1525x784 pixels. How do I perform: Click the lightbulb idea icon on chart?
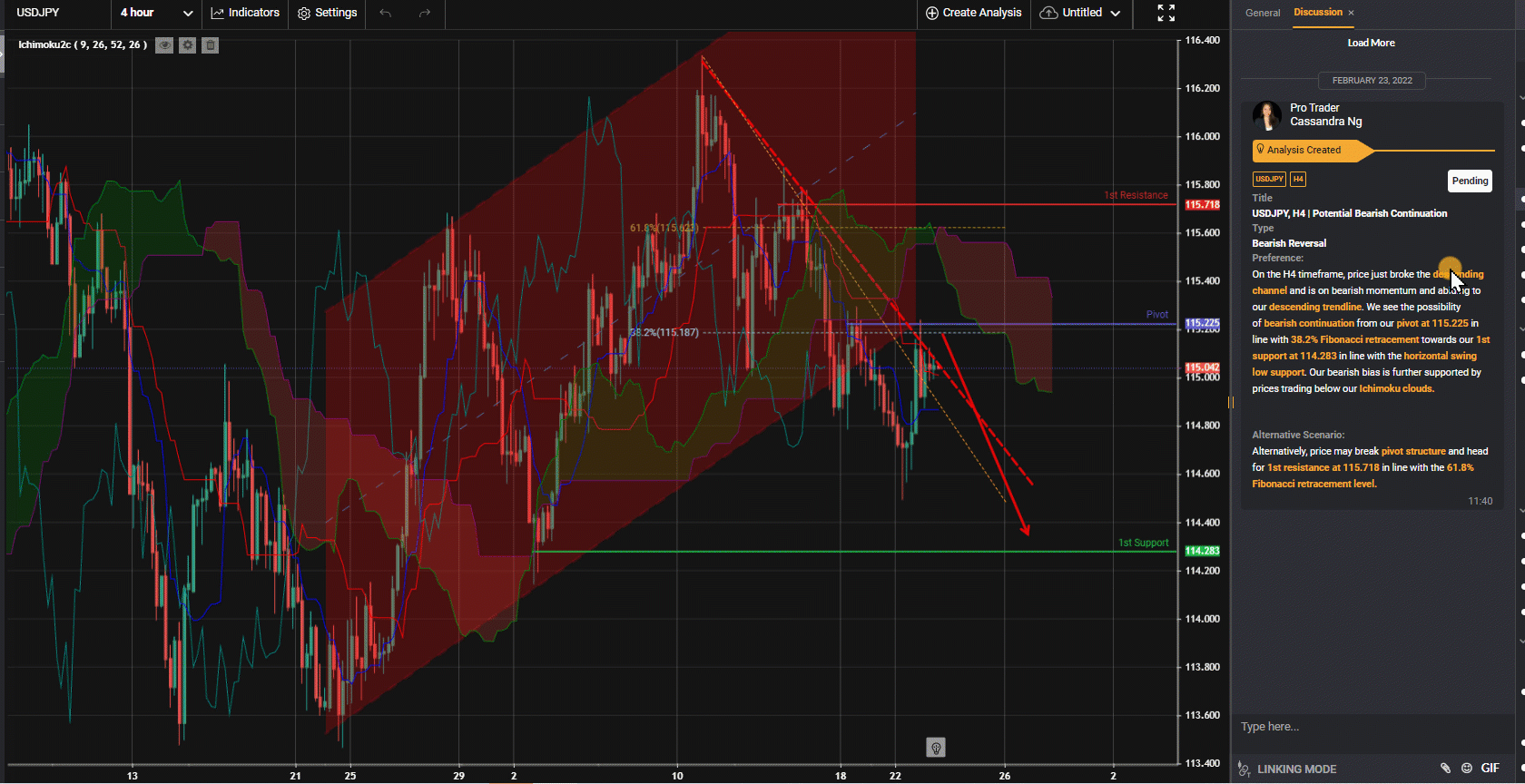[x=936, y=747]
